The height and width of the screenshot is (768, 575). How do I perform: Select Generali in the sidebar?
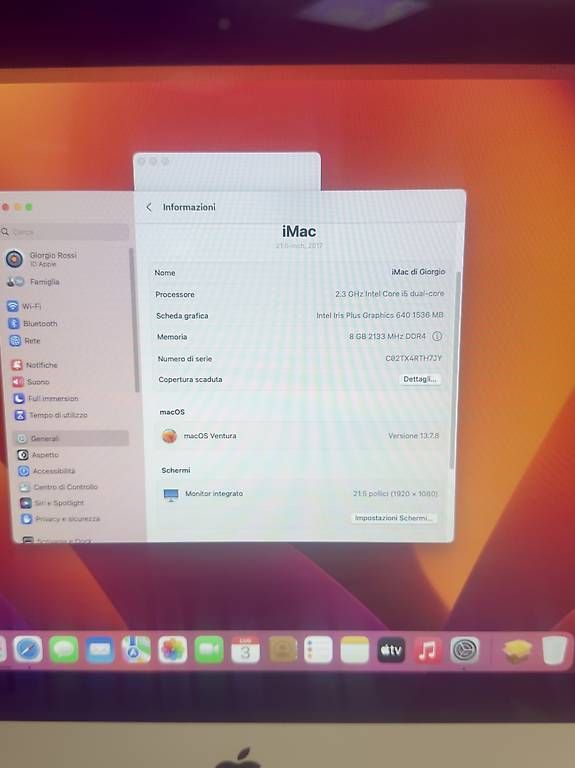[72, 439]
